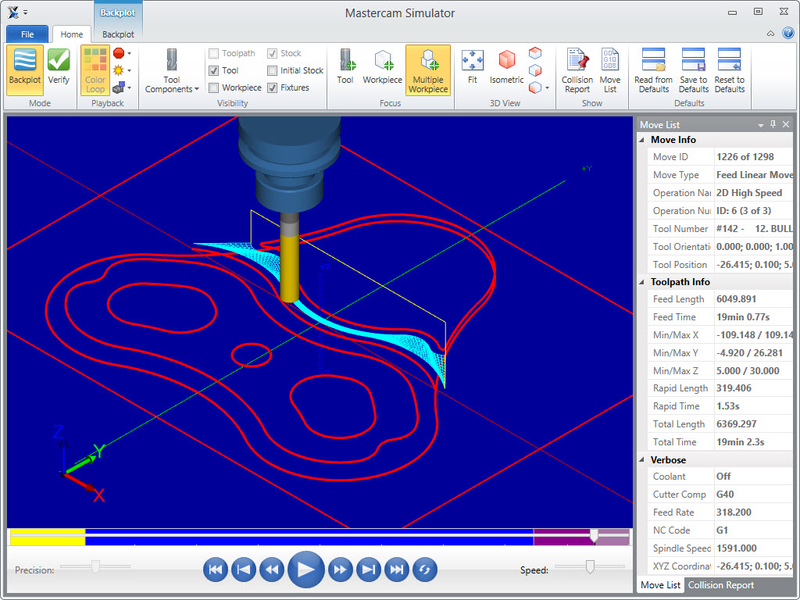
Task: Click Save to Defaults
Action: pyautogui.click(x=693, y=70)
